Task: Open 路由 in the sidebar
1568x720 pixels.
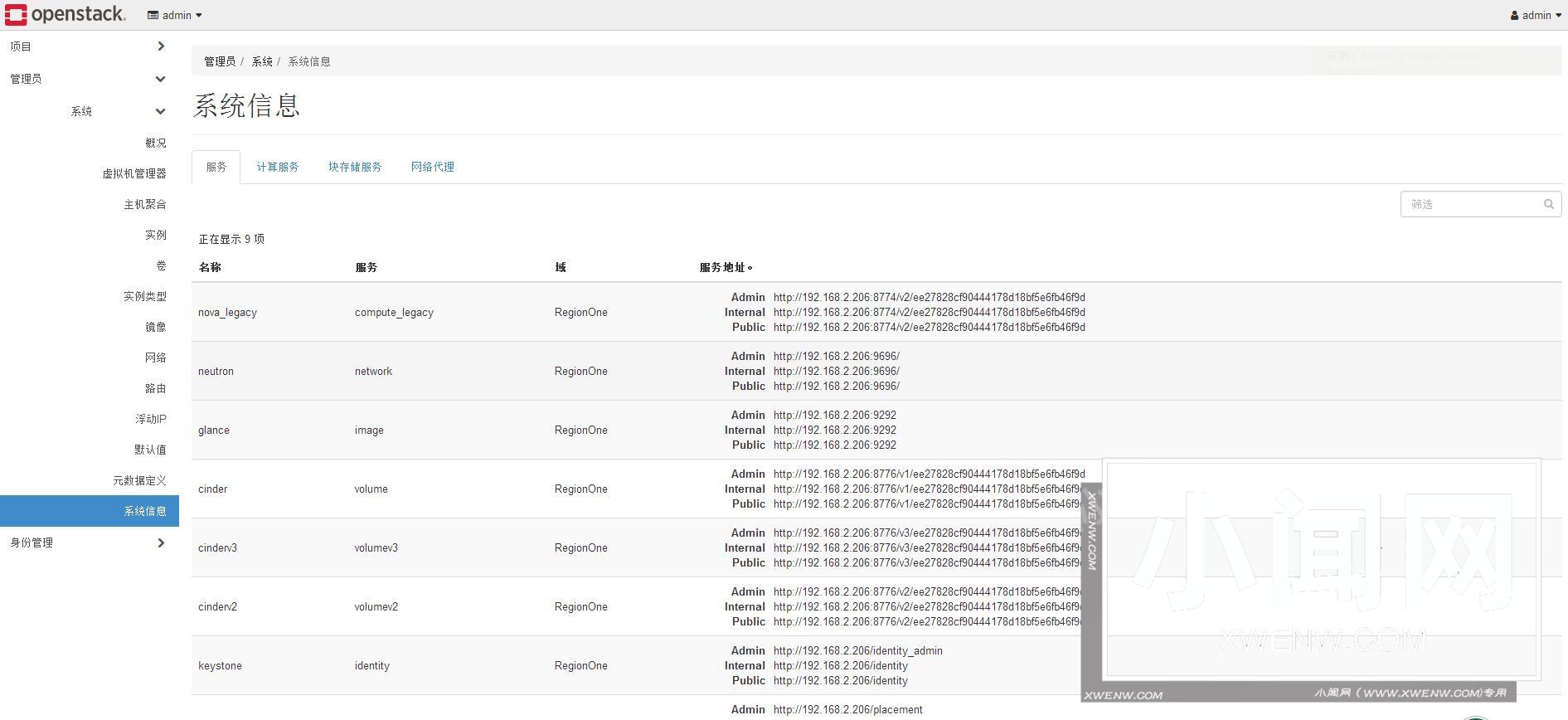Action: [x=156, y=388]
